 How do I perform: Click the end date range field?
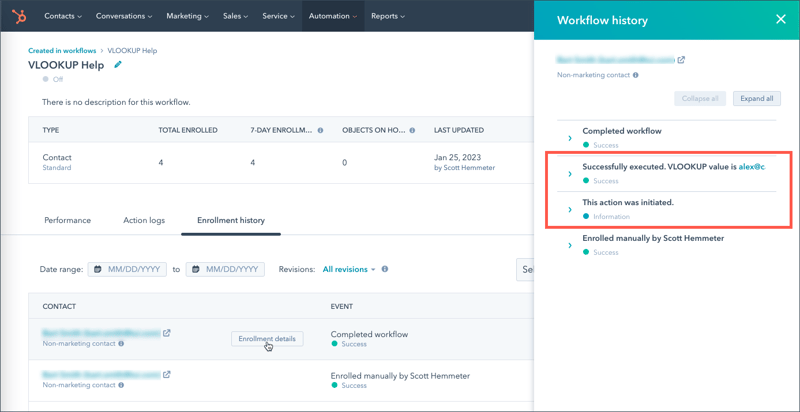coord(225,269)
